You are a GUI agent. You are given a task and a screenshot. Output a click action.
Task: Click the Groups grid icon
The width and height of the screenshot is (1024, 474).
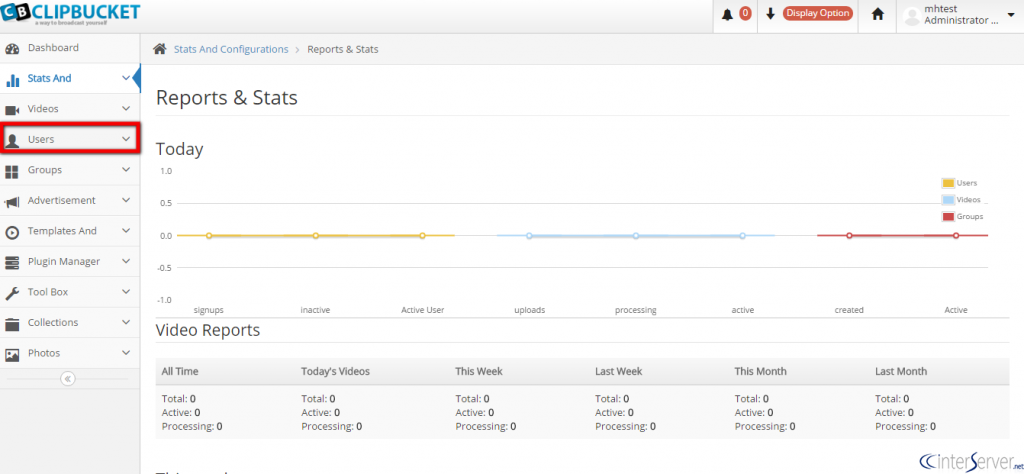tap(12, 171)
